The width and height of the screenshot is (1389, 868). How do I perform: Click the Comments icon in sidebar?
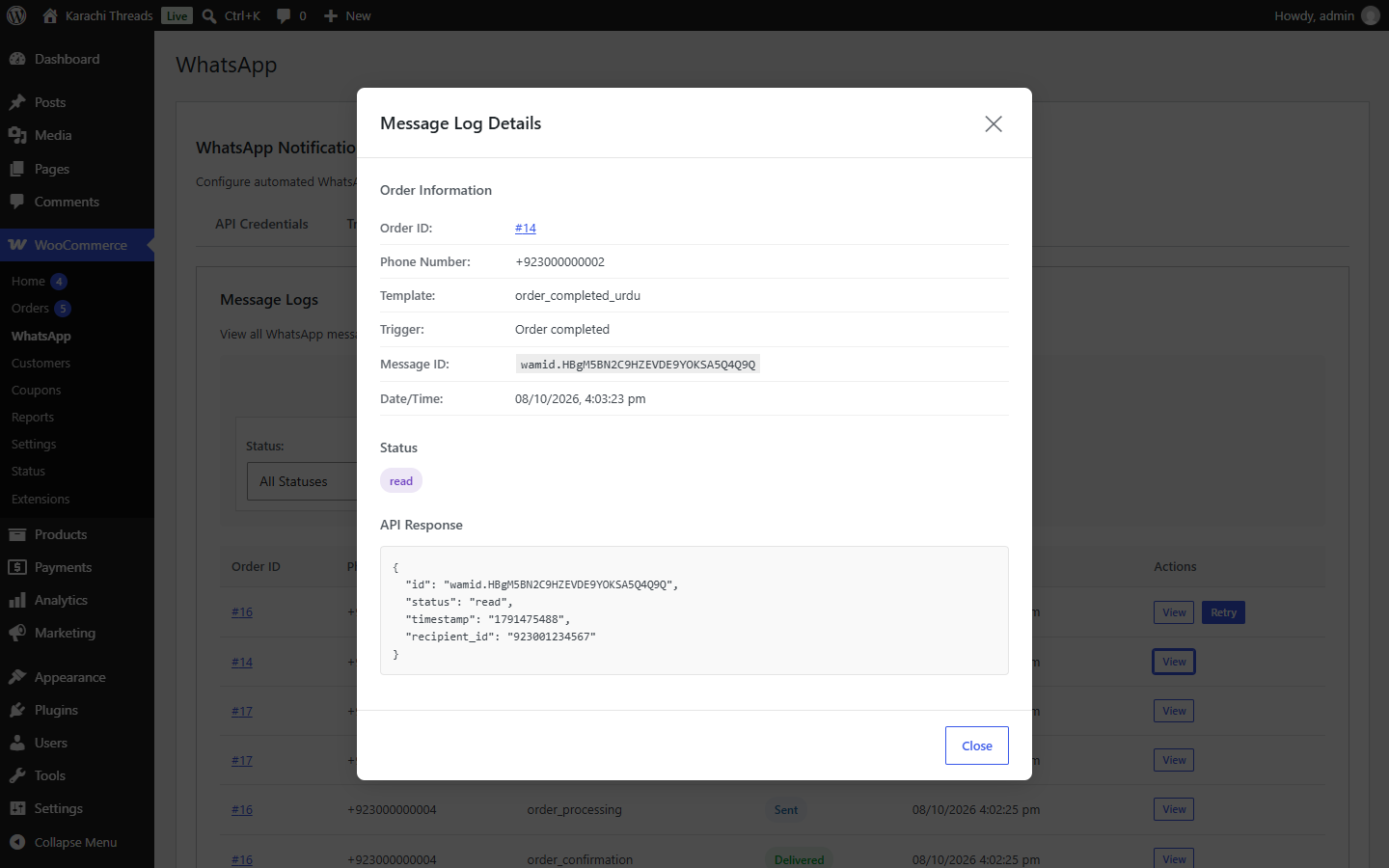click(17, 202)
